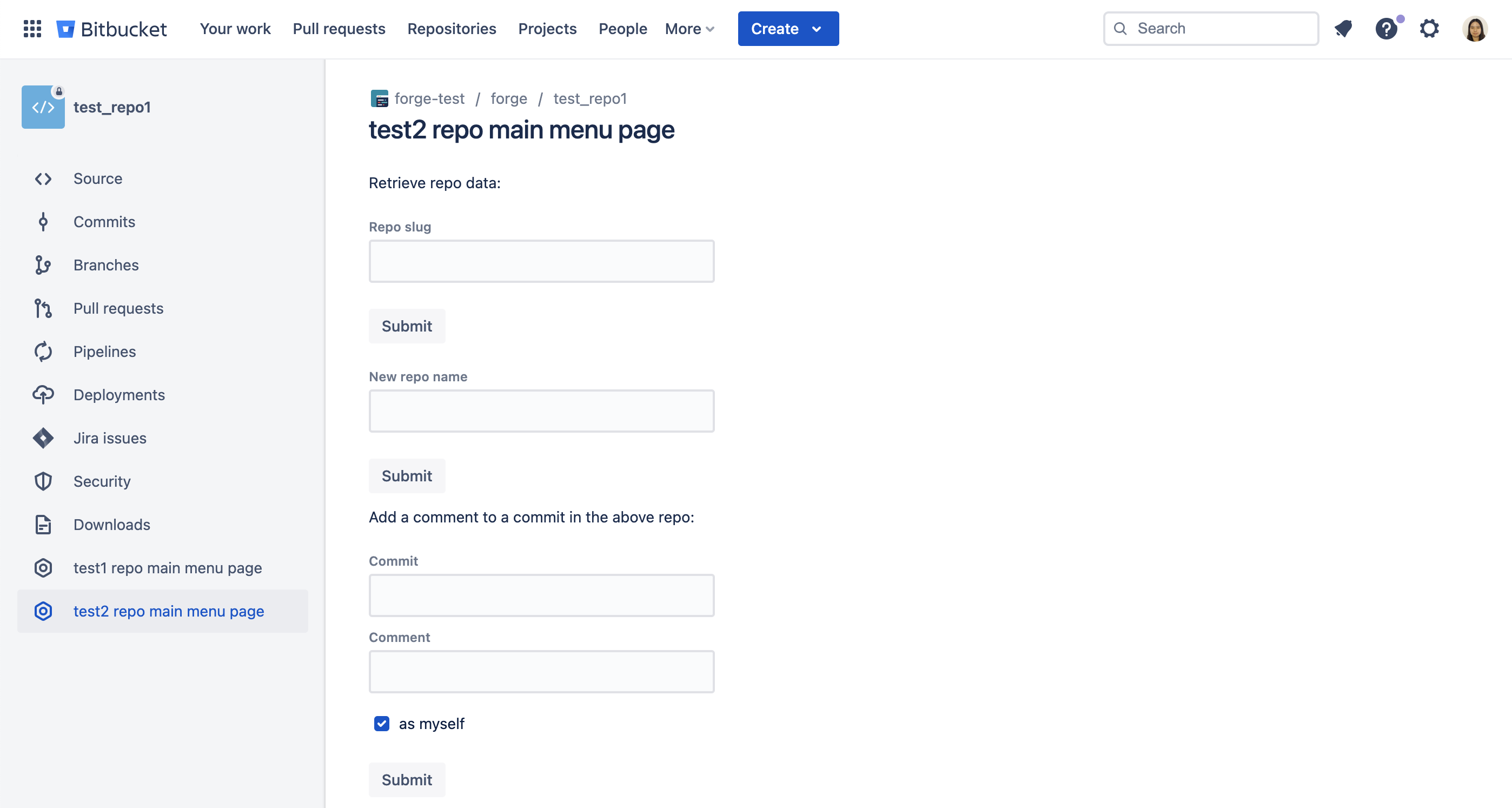Click the Pipelines icon
This screenshot has height=808, width=1512.
tap(43, 351)
